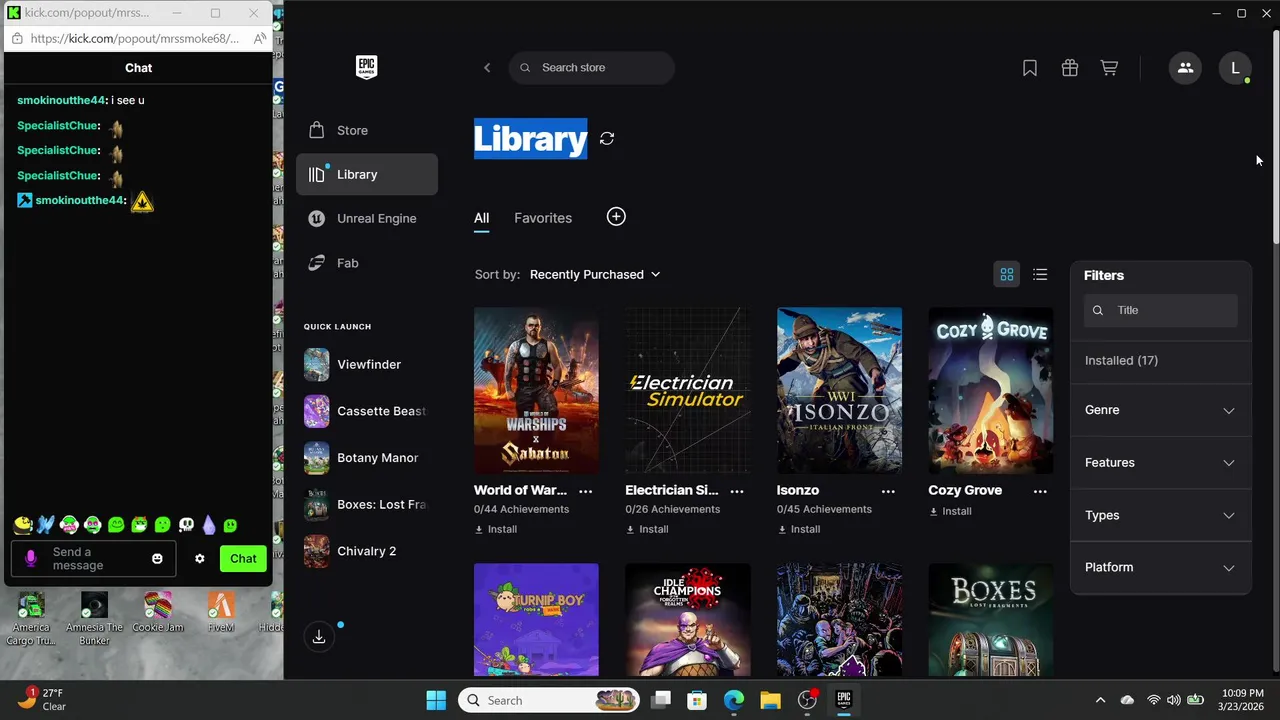Expand the Features filter
Screen dimensions: 1280x720
[1160, 463]
